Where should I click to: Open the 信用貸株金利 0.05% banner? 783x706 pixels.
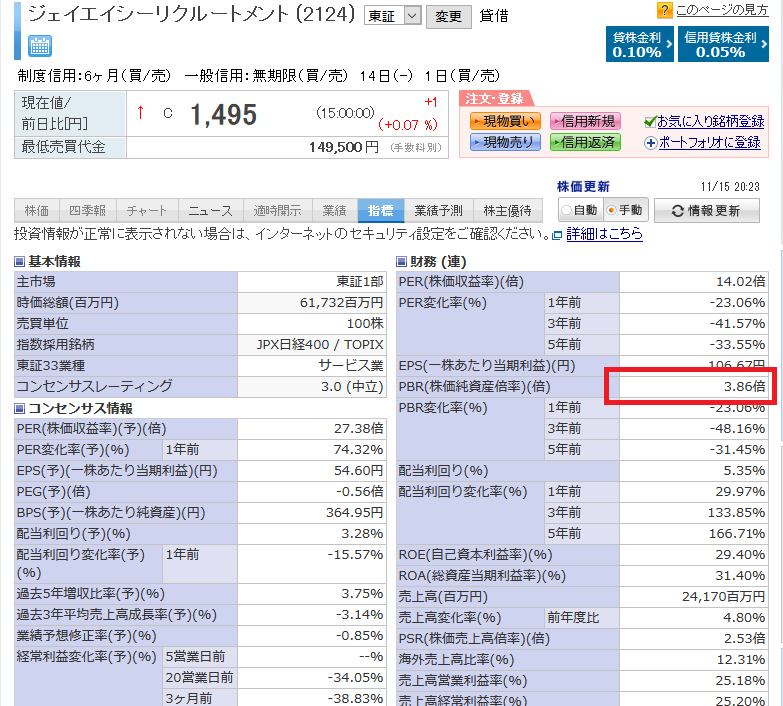point(723,44)
